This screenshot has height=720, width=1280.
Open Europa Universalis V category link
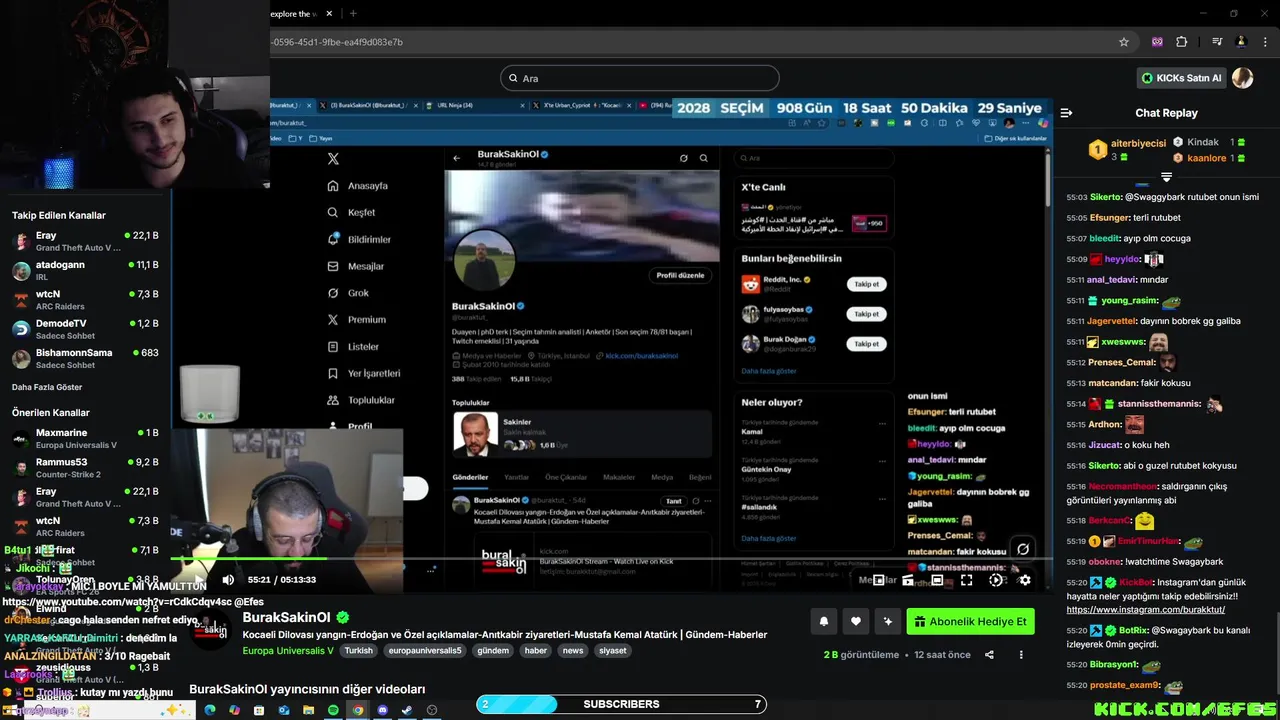[288, 650]
